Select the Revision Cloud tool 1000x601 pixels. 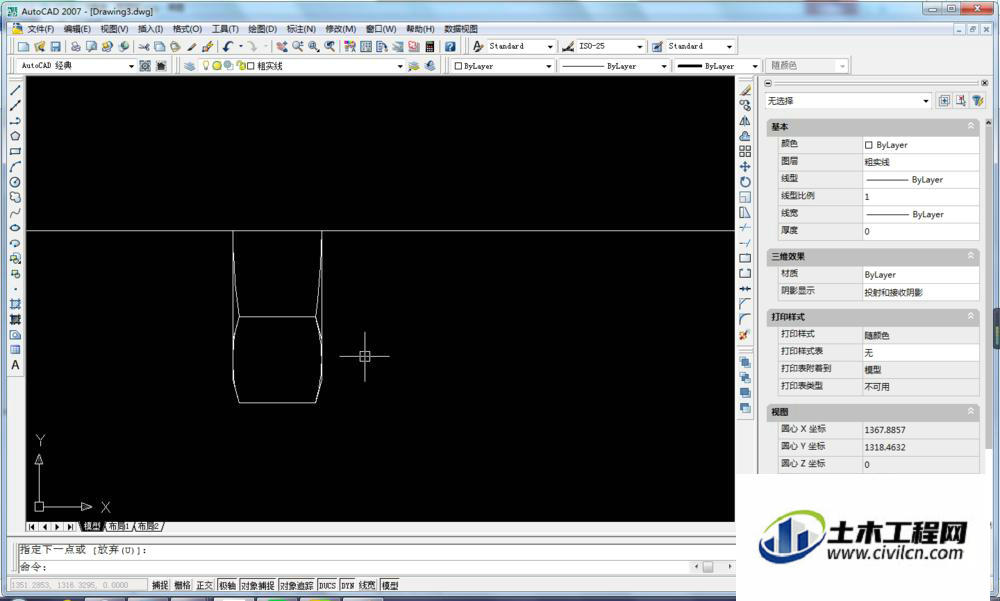tap(15, 197)
